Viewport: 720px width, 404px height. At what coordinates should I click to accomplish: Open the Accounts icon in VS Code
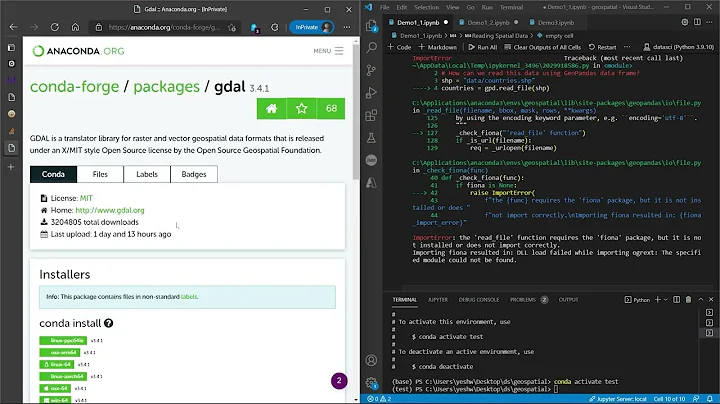[371, 360]
